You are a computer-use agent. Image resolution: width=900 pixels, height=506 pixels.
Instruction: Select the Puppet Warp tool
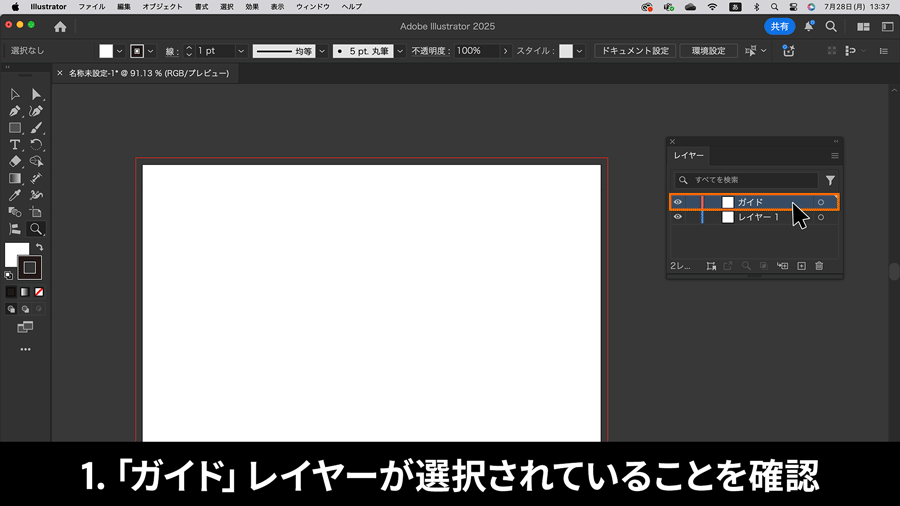[x=36, y=195]
